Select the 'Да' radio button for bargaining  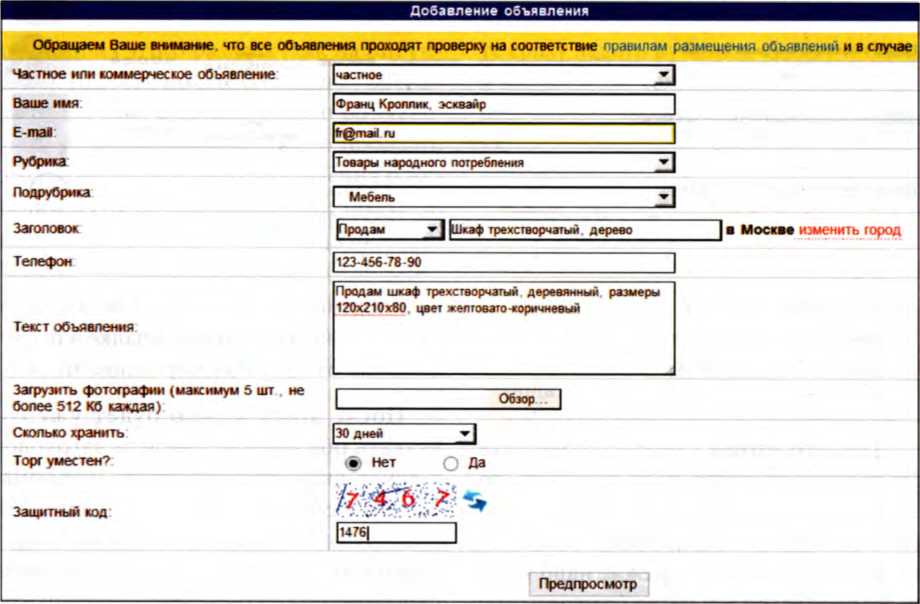point(450,463)
